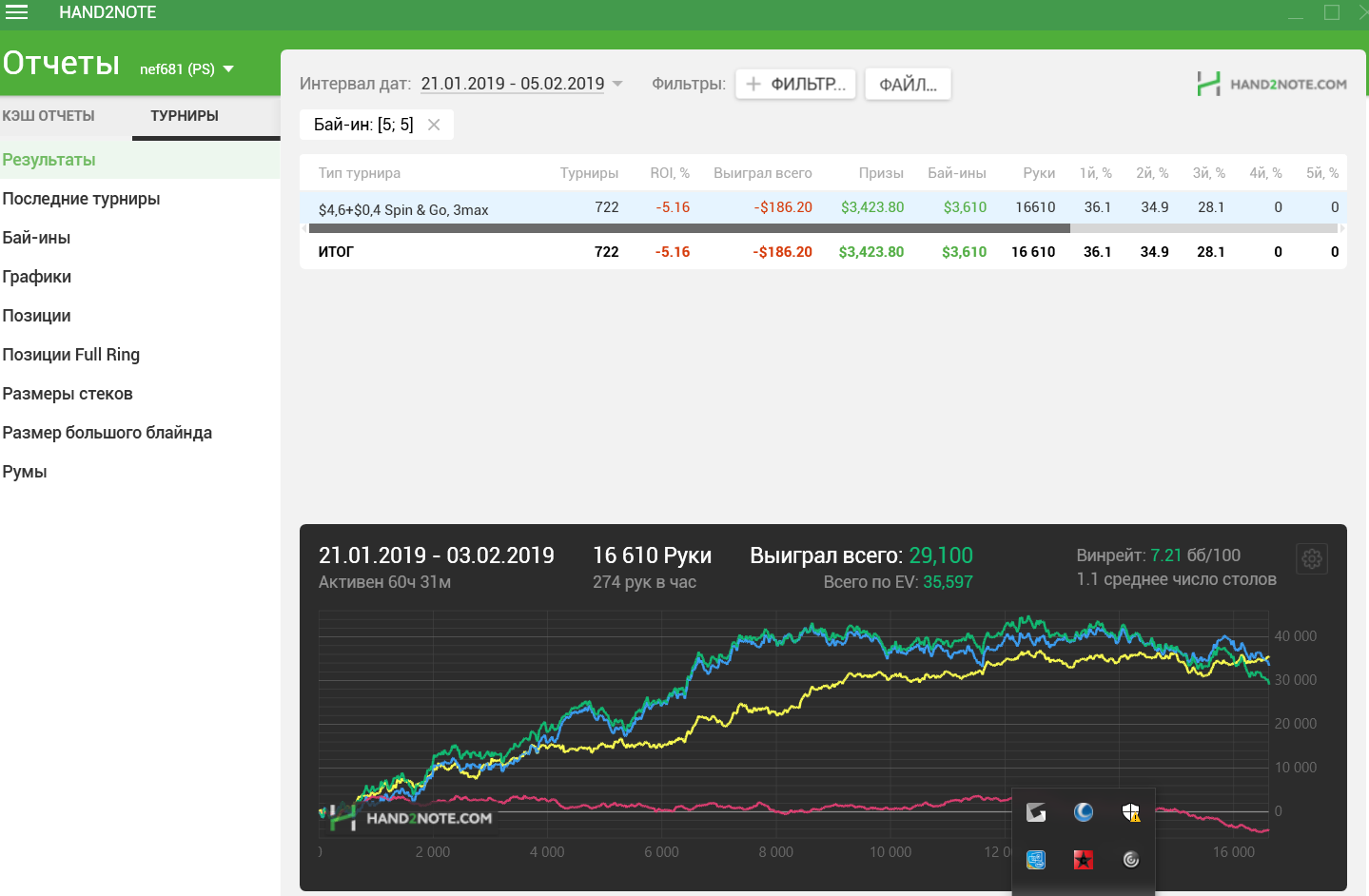This screenshot has height=896, width=1369.
Task: Sort by Выиграл всего column header
Action: (763, 173)
